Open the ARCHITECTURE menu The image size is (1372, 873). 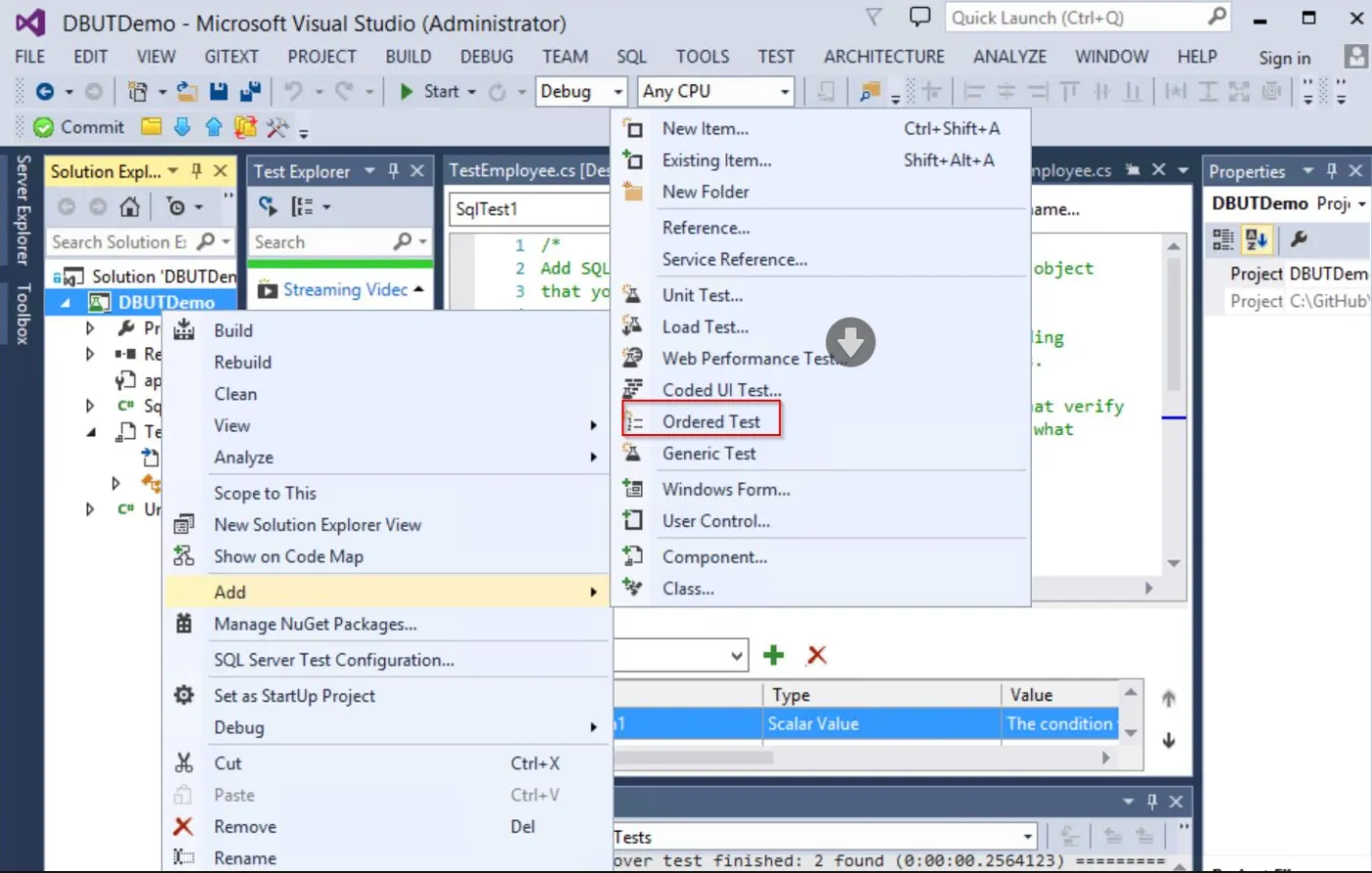884,57
